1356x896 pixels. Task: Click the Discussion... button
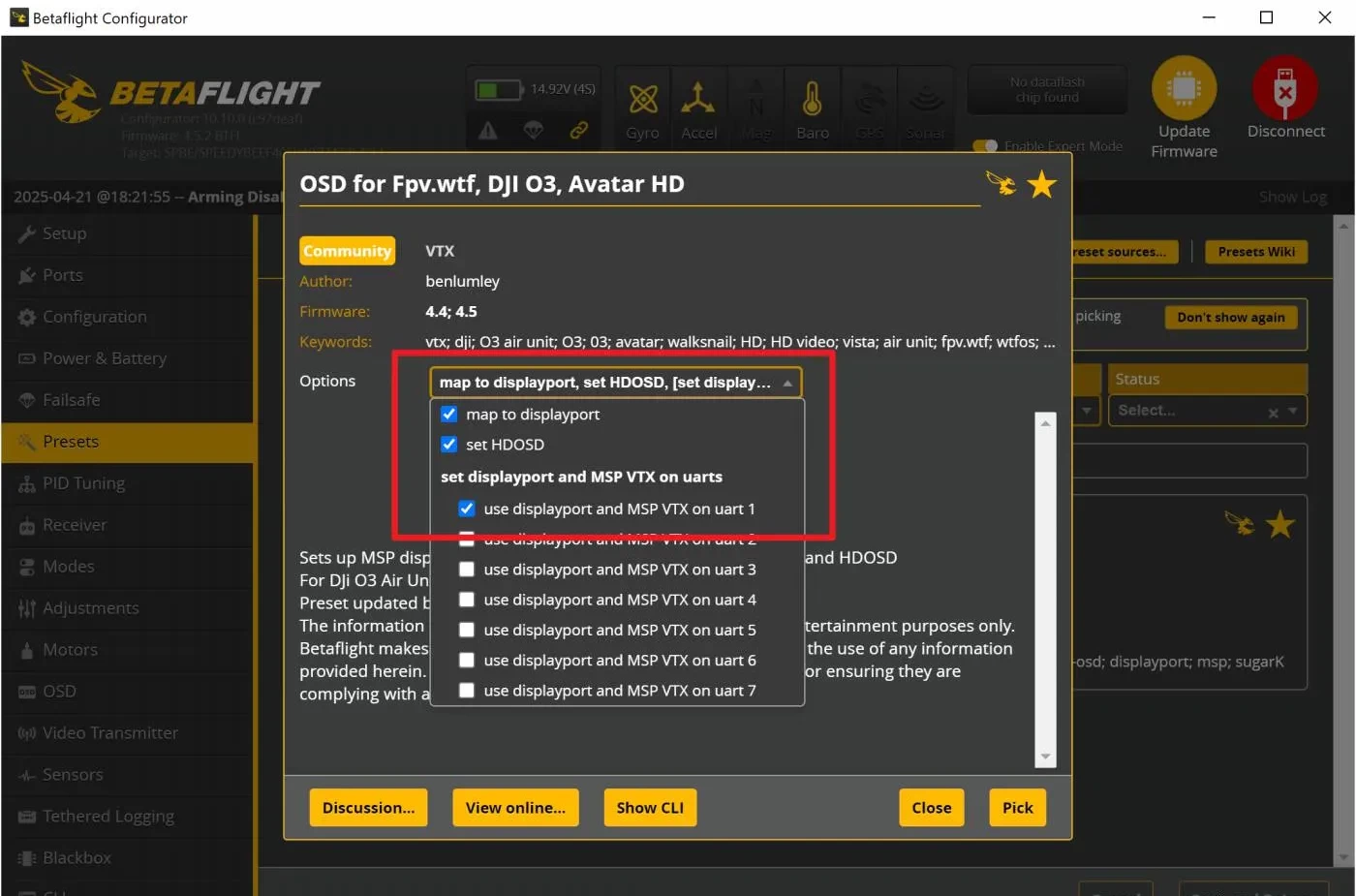368,808
